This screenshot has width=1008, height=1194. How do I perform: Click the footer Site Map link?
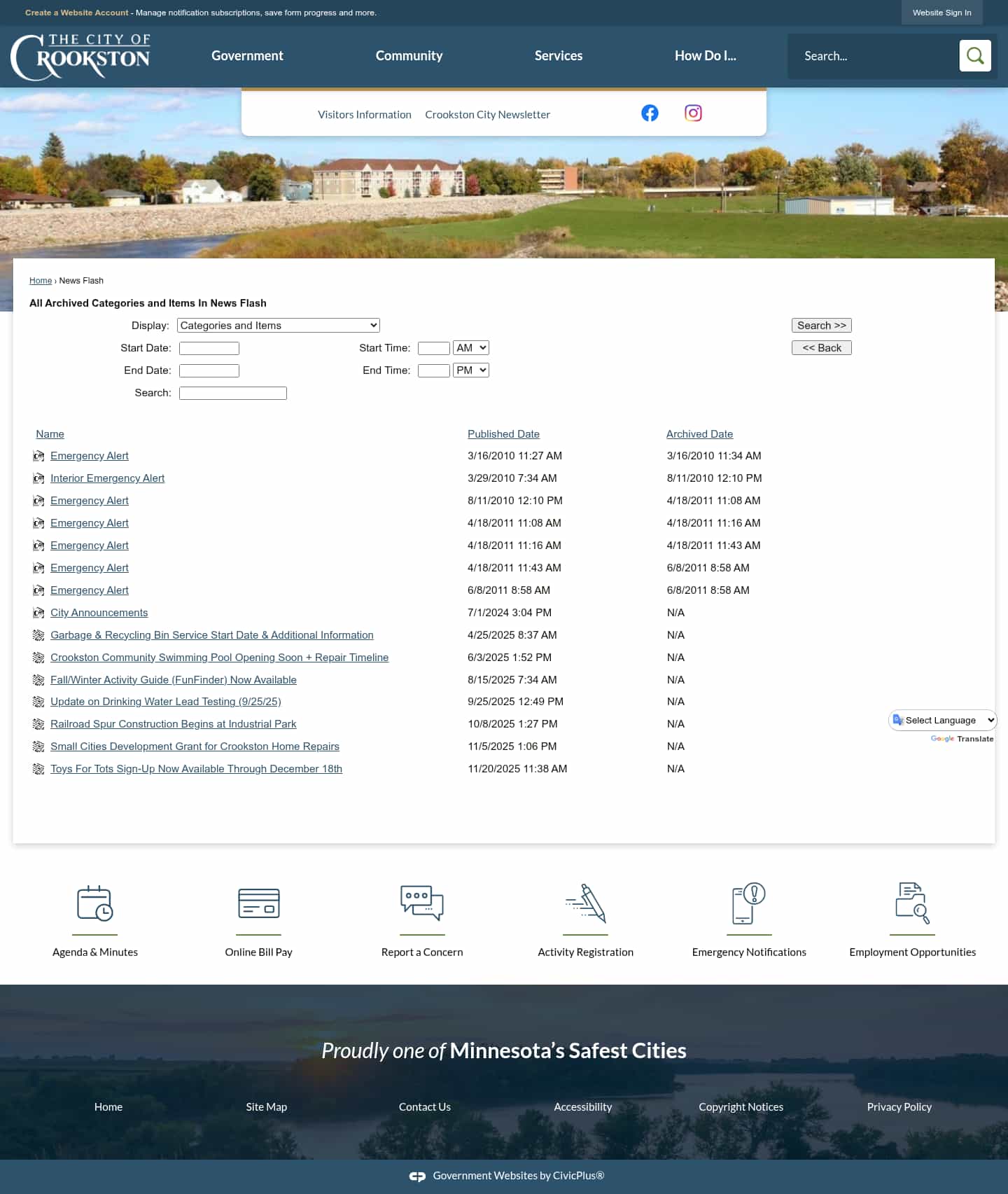[x=267, y=1107]
